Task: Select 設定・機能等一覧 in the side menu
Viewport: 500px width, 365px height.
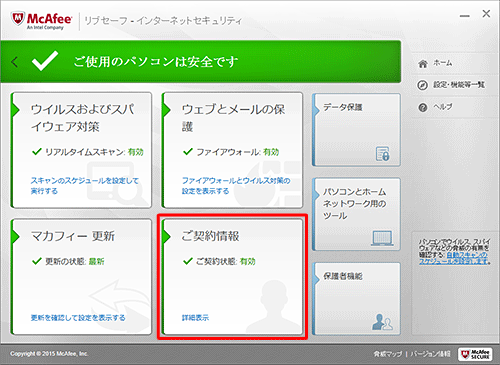Action: (x=459, y=85)
